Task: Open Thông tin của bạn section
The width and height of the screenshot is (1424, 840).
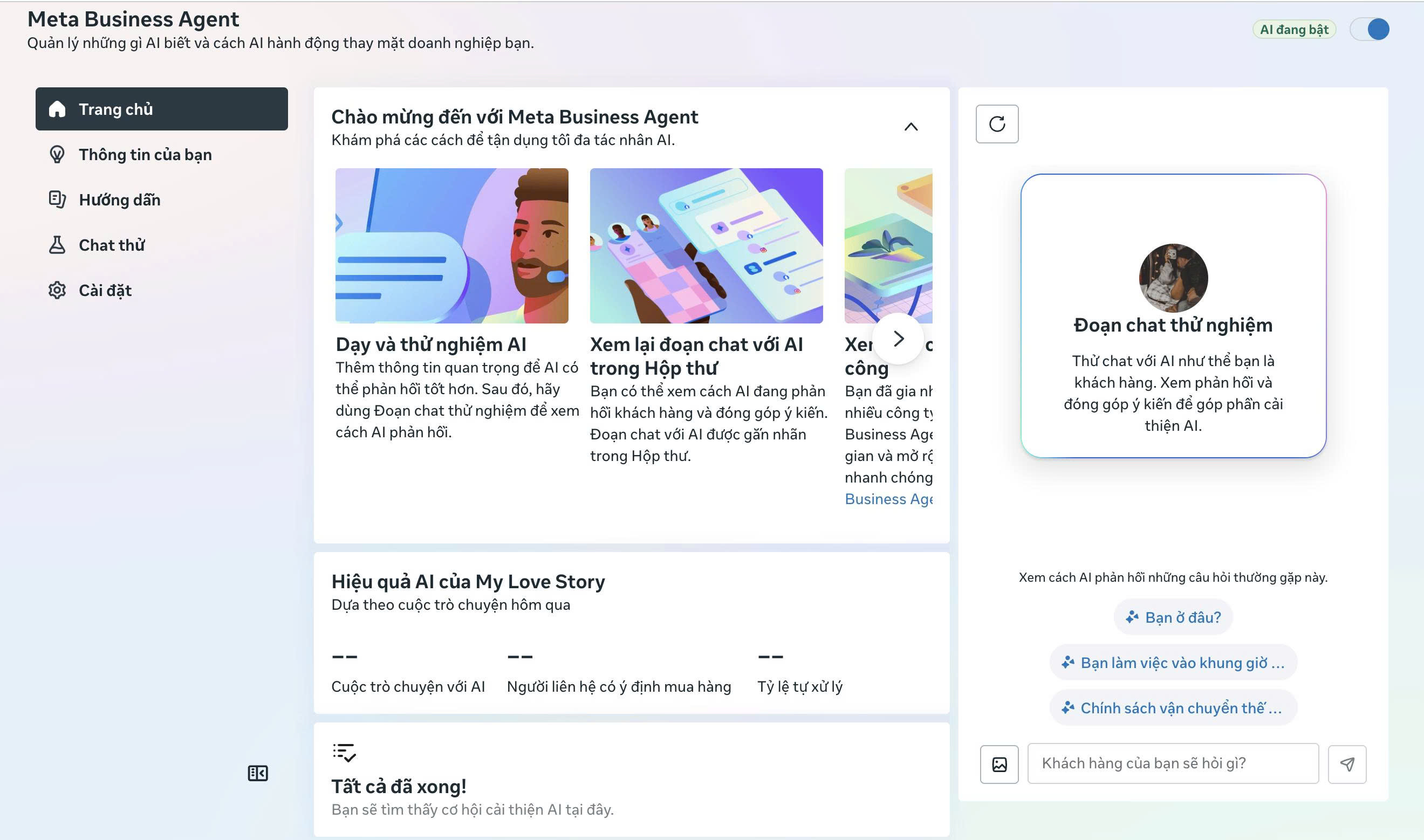Action: tap(161, 155)
